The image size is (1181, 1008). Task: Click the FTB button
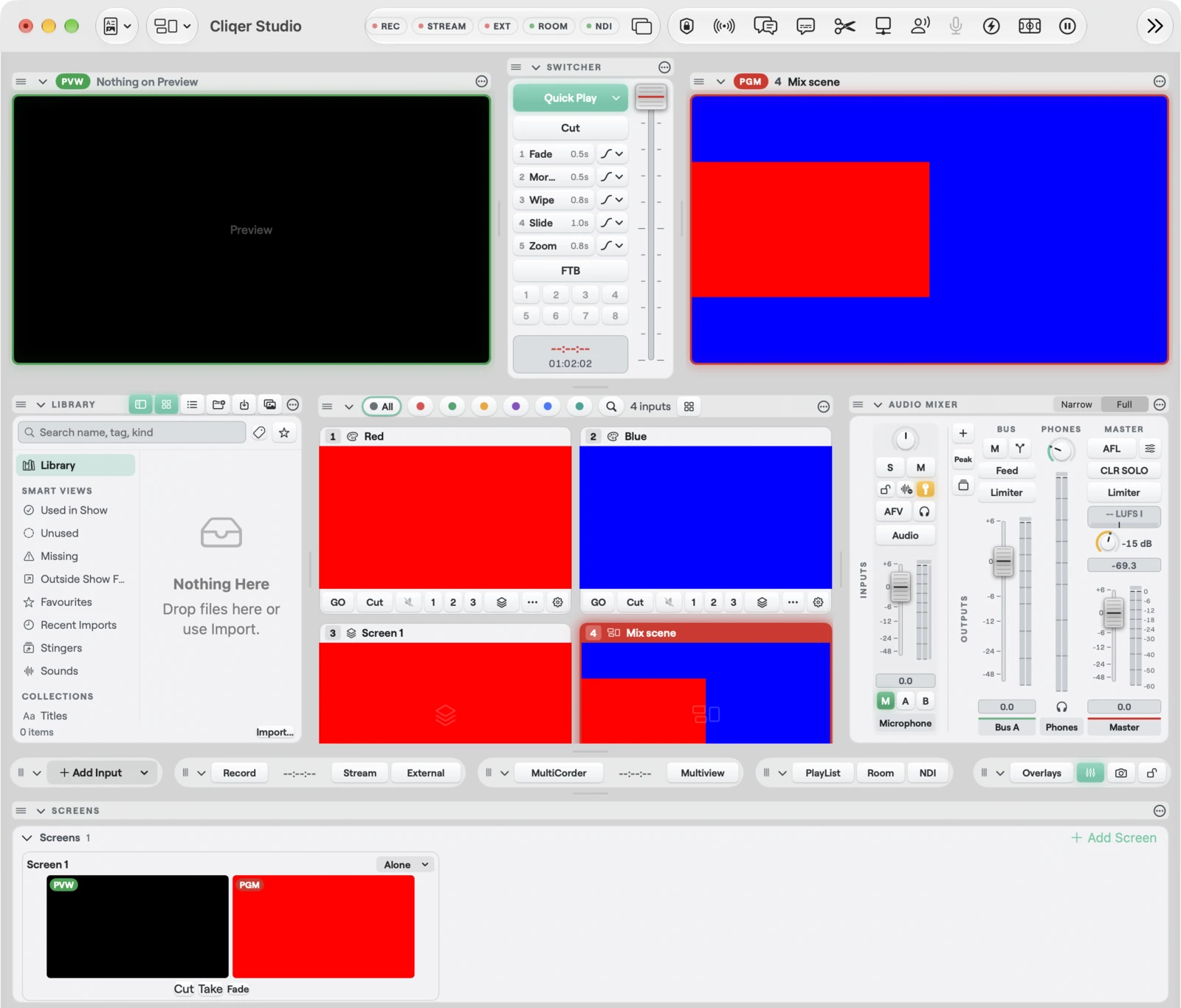tap(571, 271)
